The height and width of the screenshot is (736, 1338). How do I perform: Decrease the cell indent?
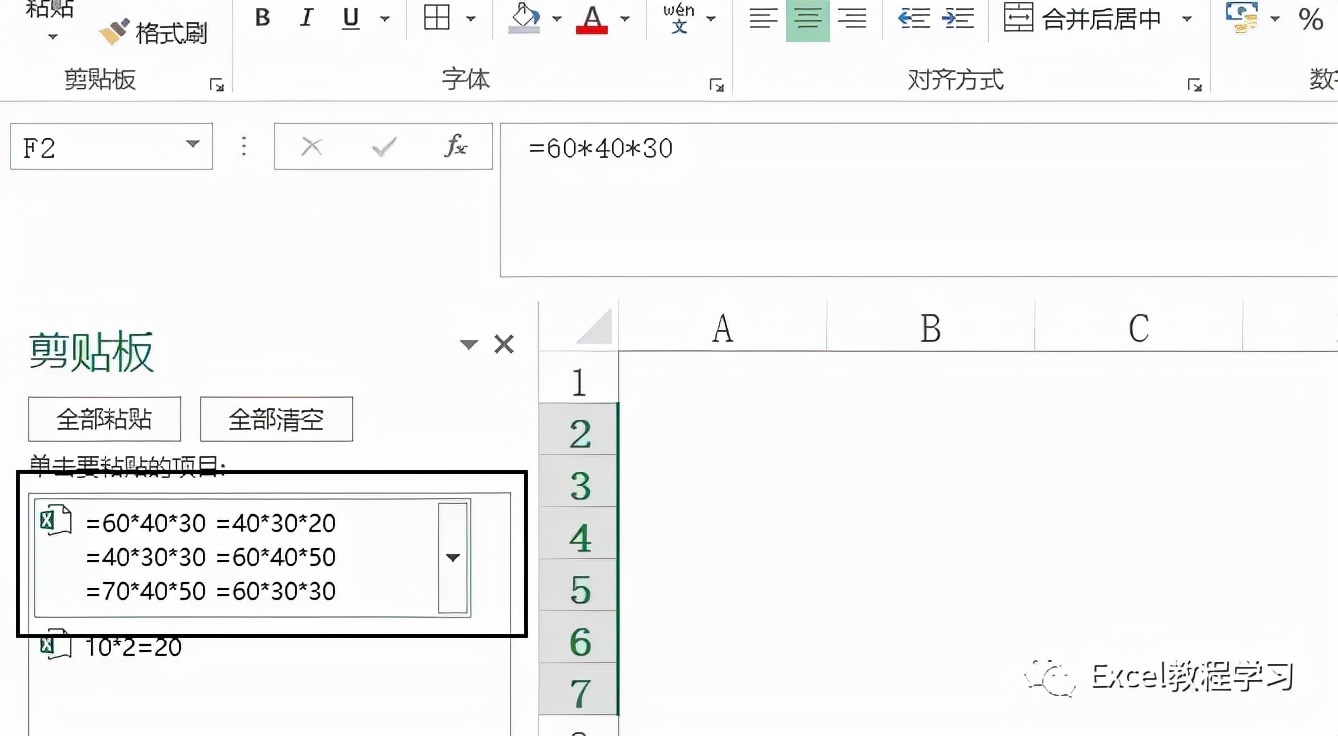[x=914, y=18]
